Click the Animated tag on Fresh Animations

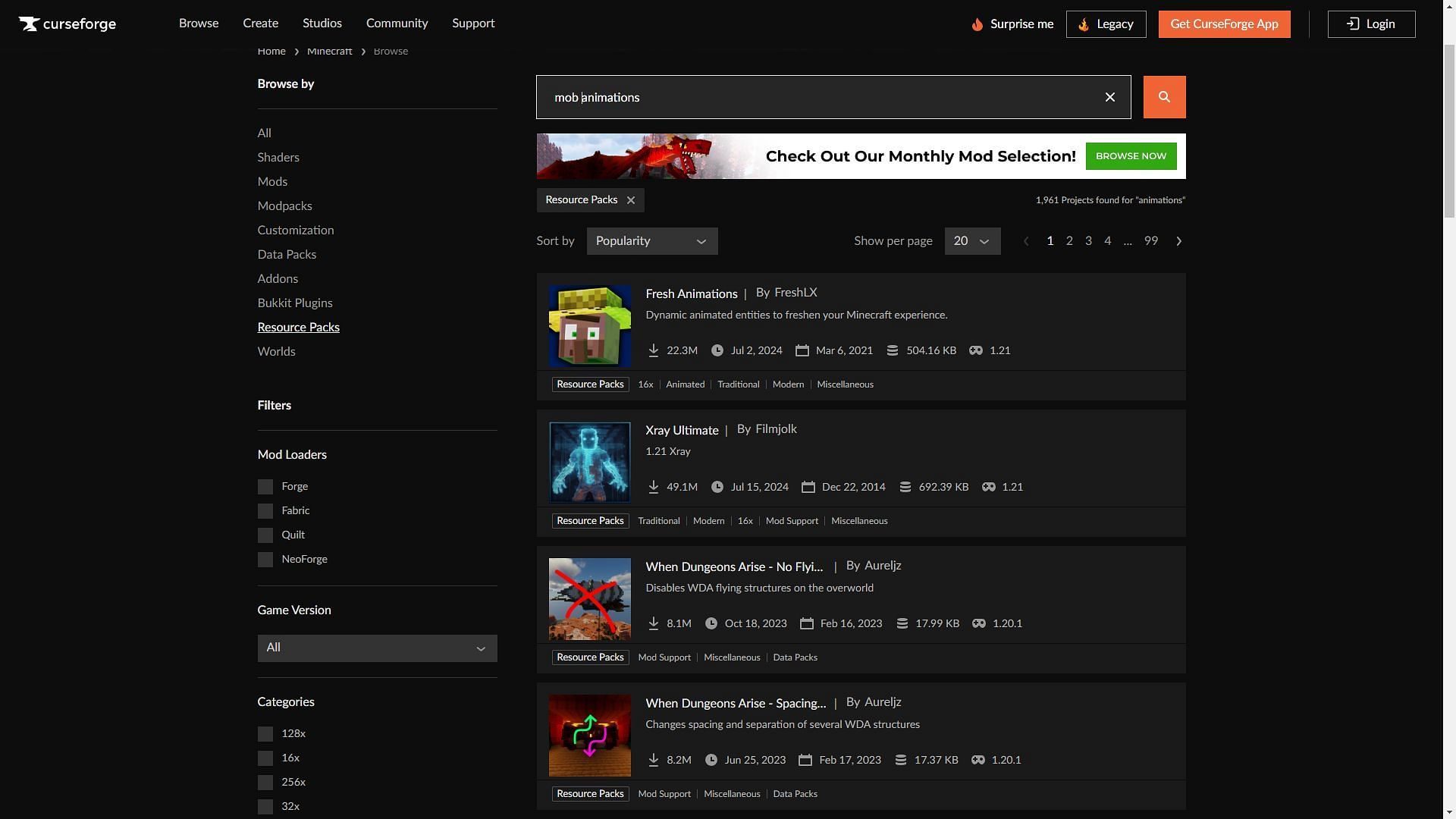click(685, 384)
